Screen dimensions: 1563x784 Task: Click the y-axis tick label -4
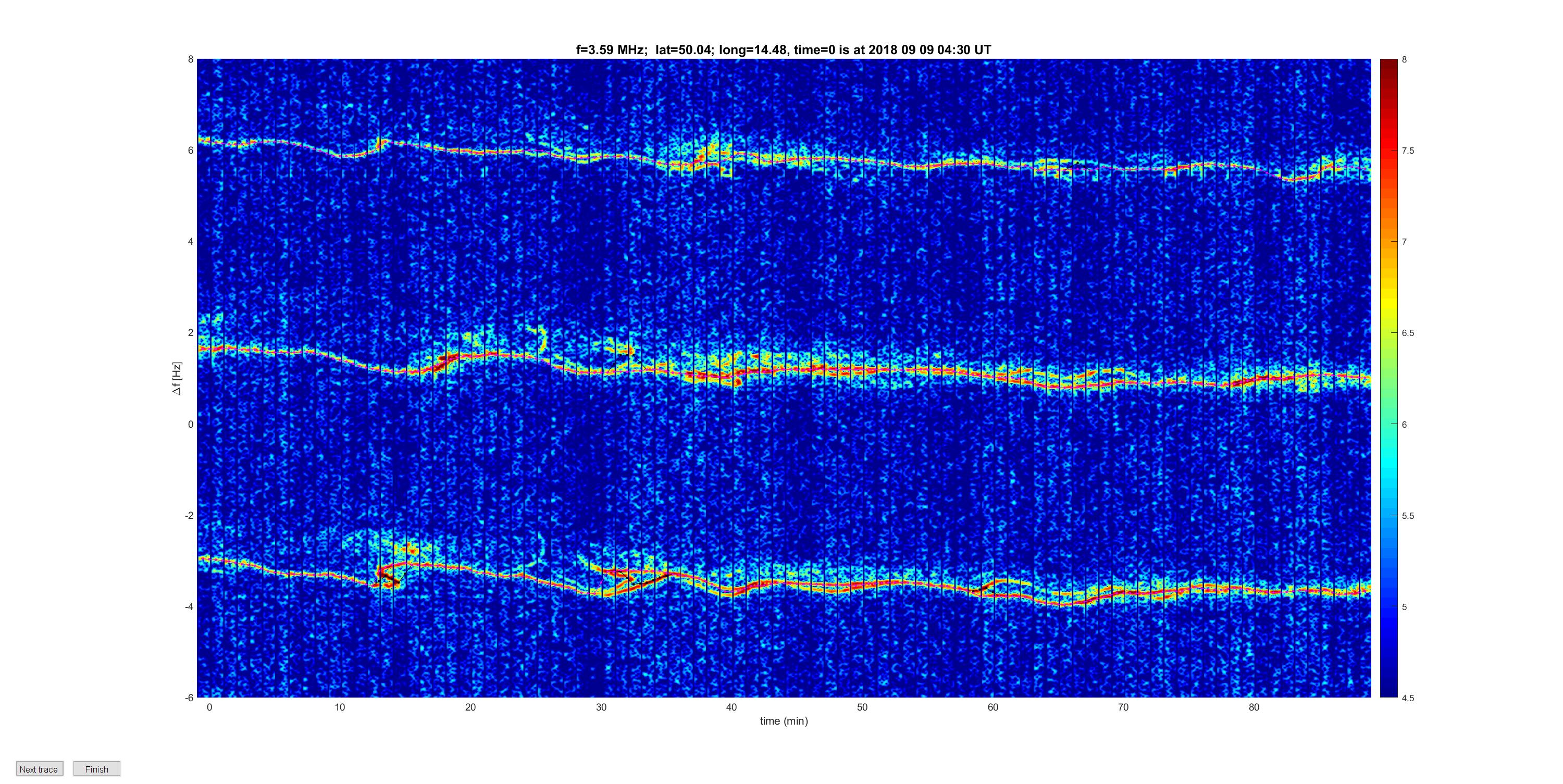(x=189, y=606)
